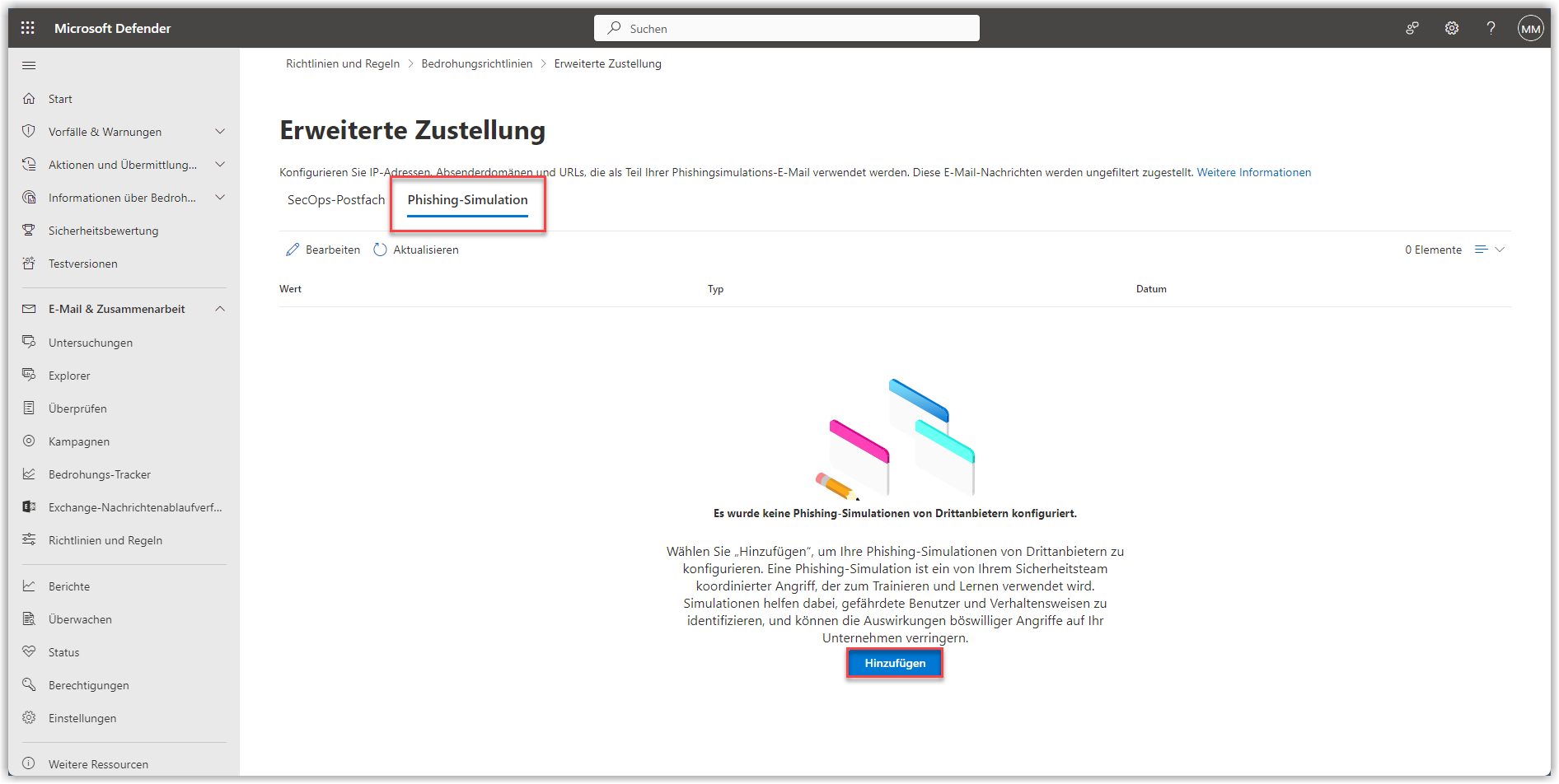Expand Informationen über Bedrohungen chevron
1559x784 pixels.
pos(220,198)
